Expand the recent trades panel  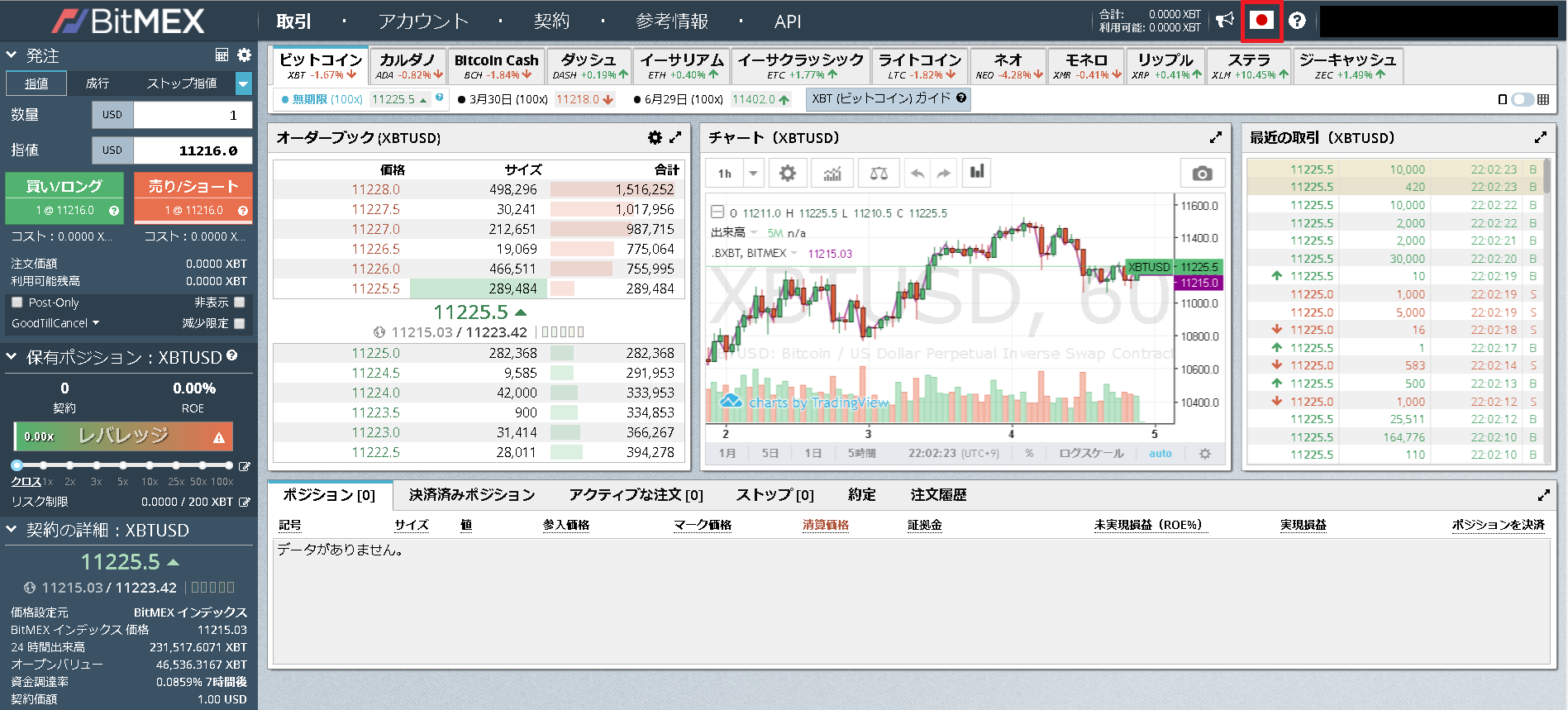pyautogui.click(x=1541, y=137)
